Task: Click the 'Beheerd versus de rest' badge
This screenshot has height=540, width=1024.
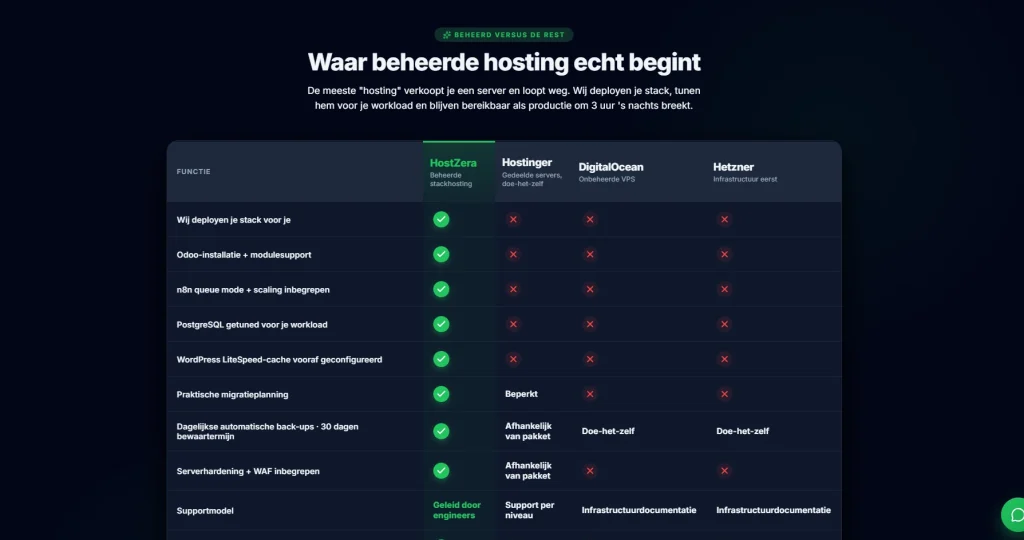Action: 504,35
